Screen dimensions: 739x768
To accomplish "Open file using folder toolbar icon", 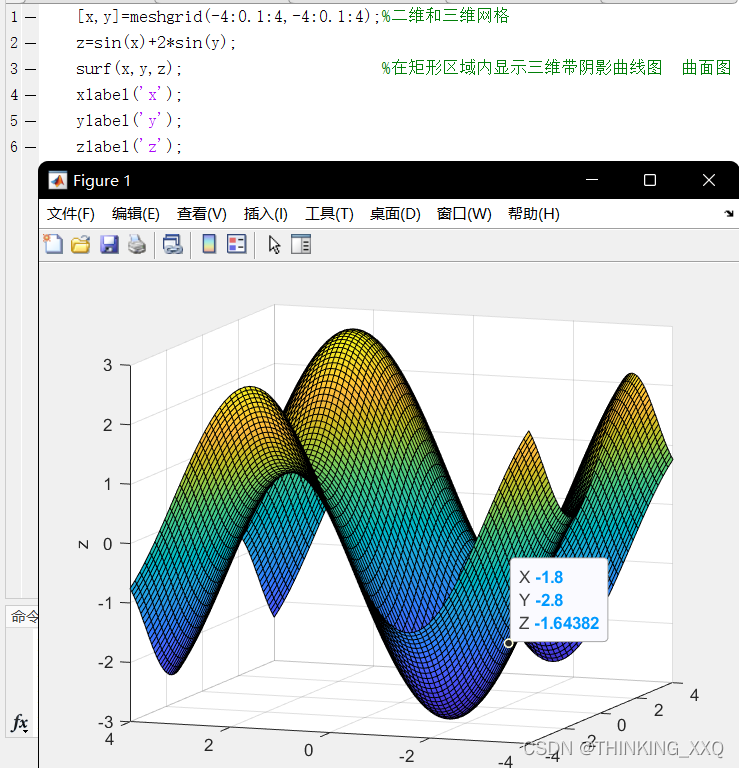I will coord(81,244).
